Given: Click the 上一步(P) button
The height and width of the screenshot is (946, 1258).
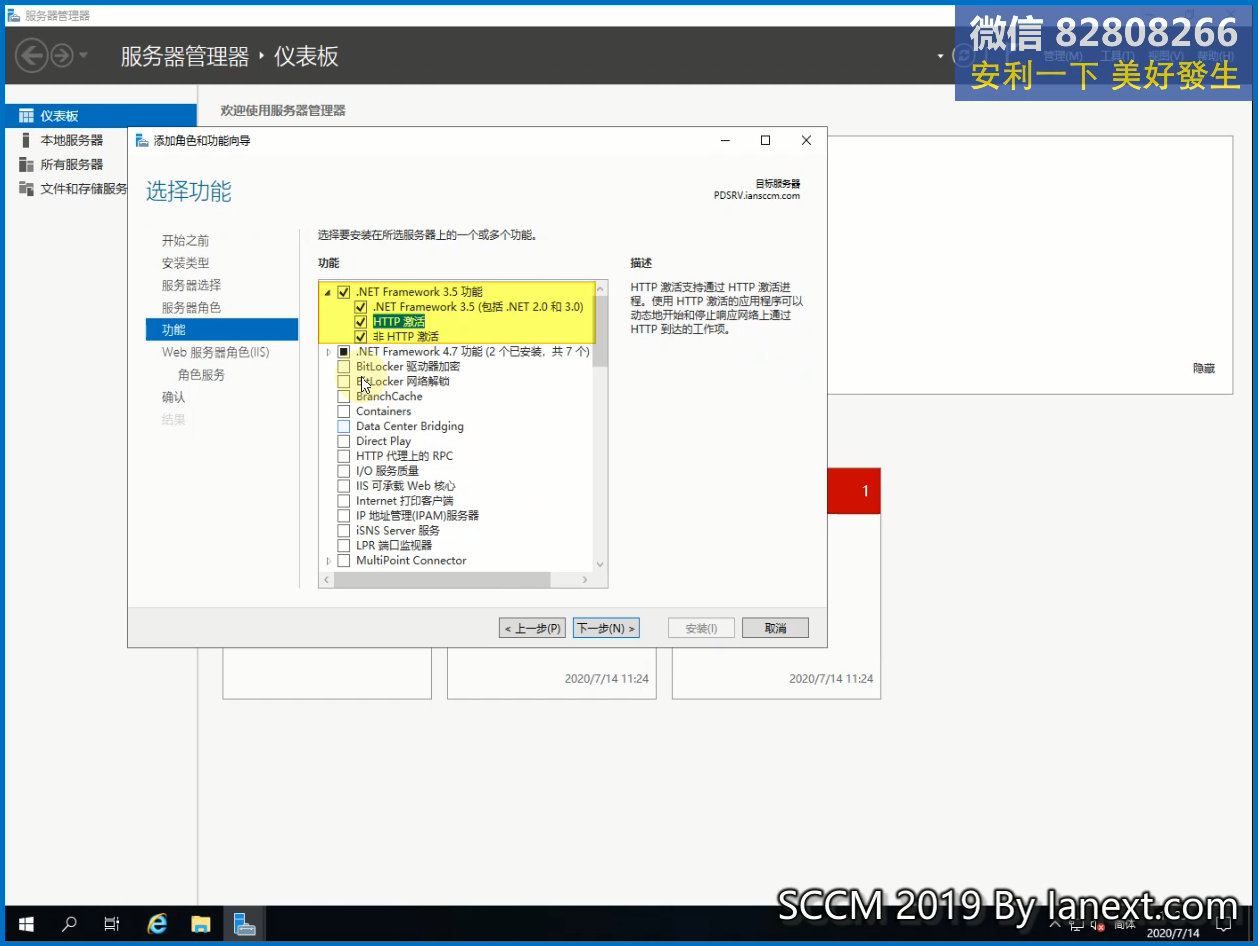Looking at the screenshot, I should (532, 628).
